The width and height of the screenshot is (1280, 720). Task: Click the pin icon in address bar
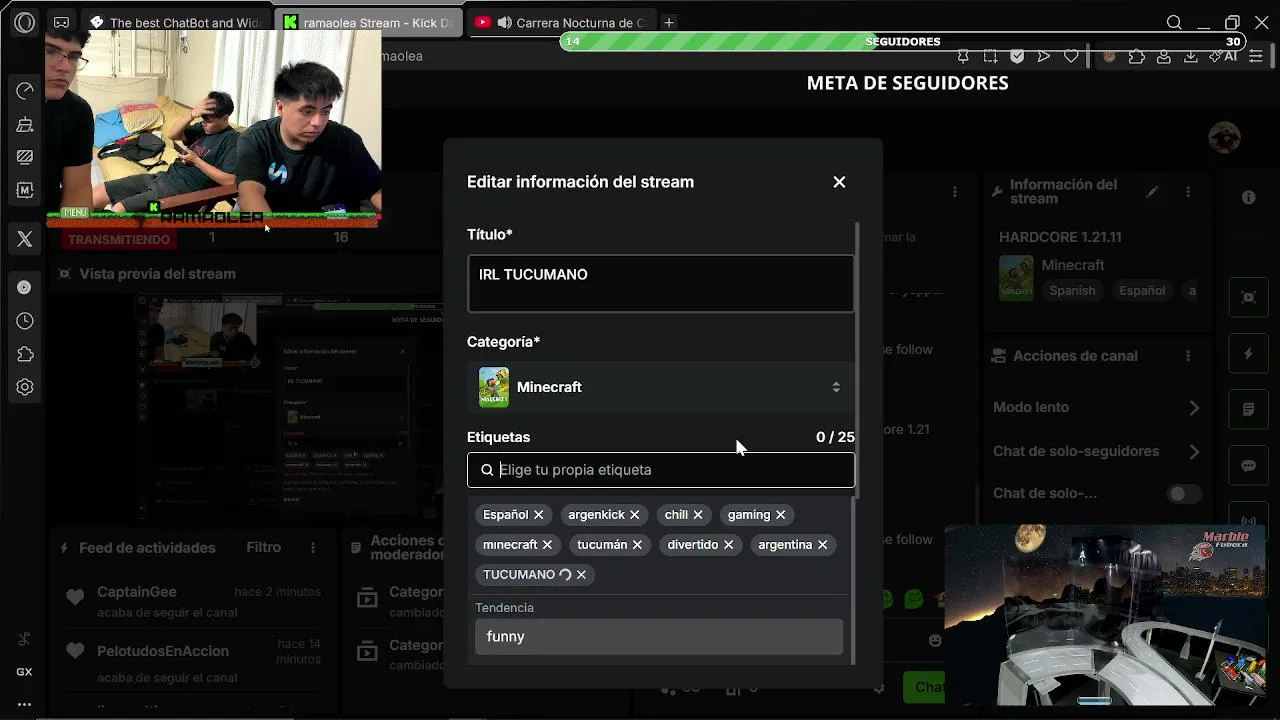point(963,56)
